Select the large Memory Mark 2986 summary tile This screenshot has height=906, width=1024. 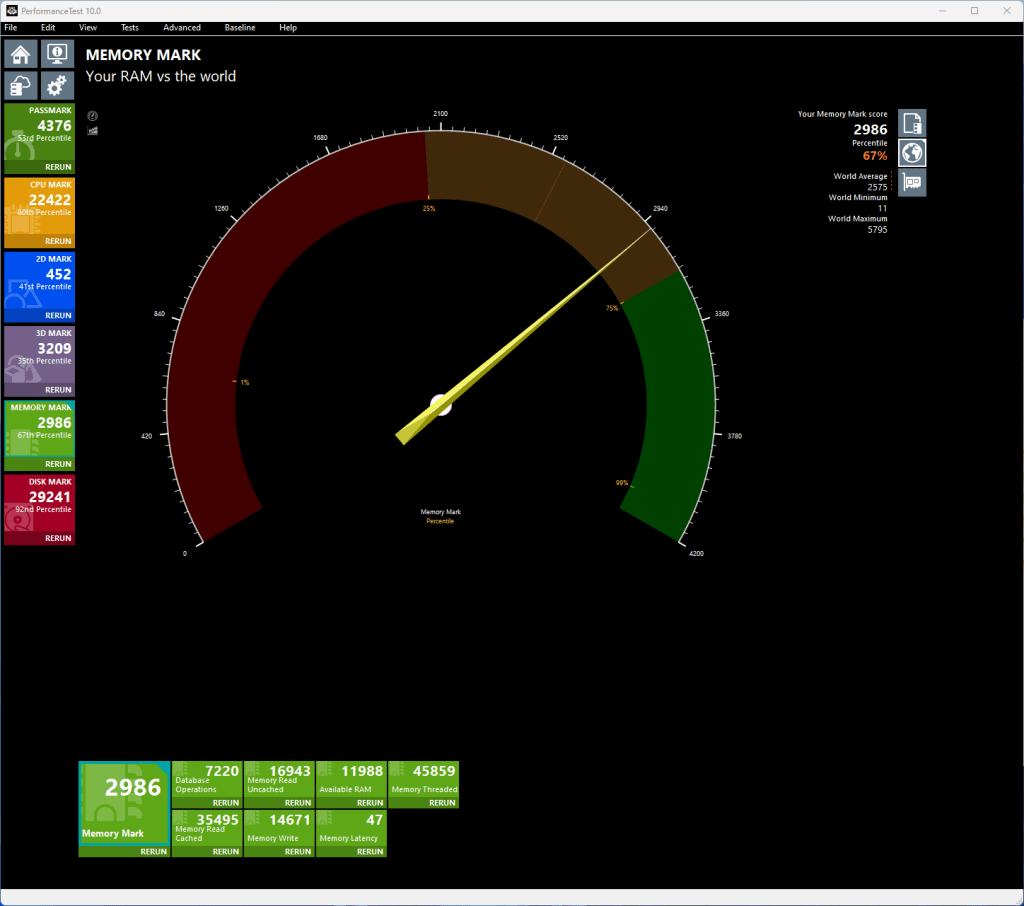[x=124, y=803]
